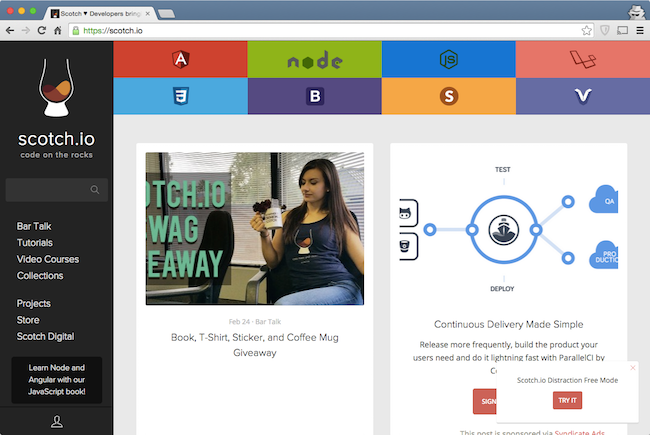This screenshot has height=435, width=650.
Task: Go to Video Courses section
Action: point(48,259)
